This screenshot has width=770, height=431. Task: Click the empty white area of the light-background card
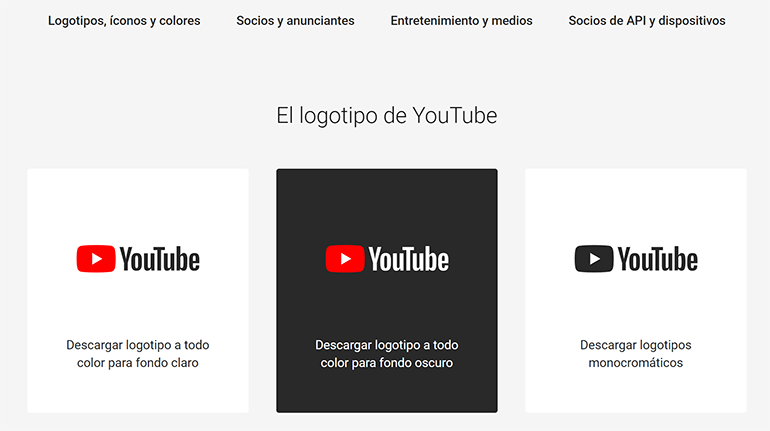point(138,200)
